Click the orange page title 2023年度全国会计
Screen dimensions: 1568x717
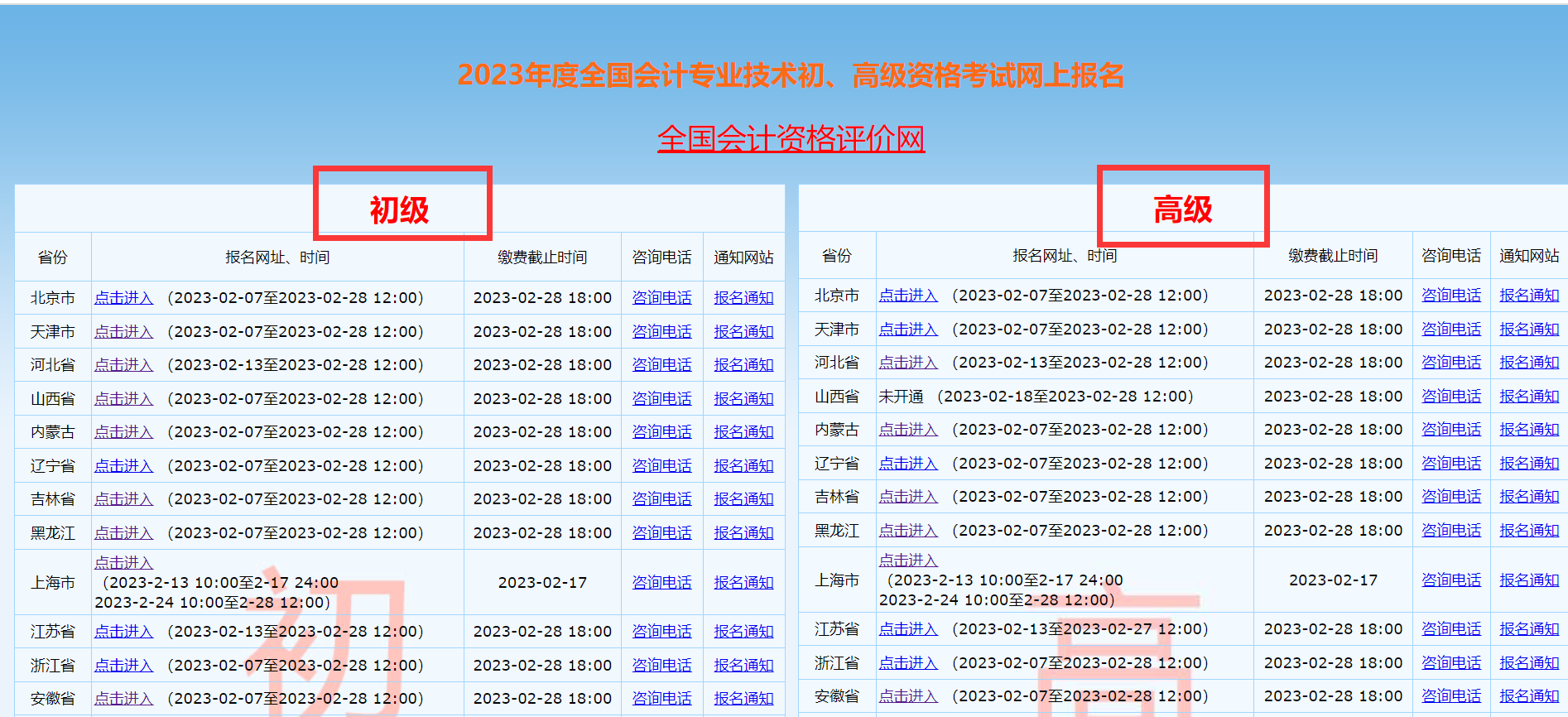coord(791,75)
